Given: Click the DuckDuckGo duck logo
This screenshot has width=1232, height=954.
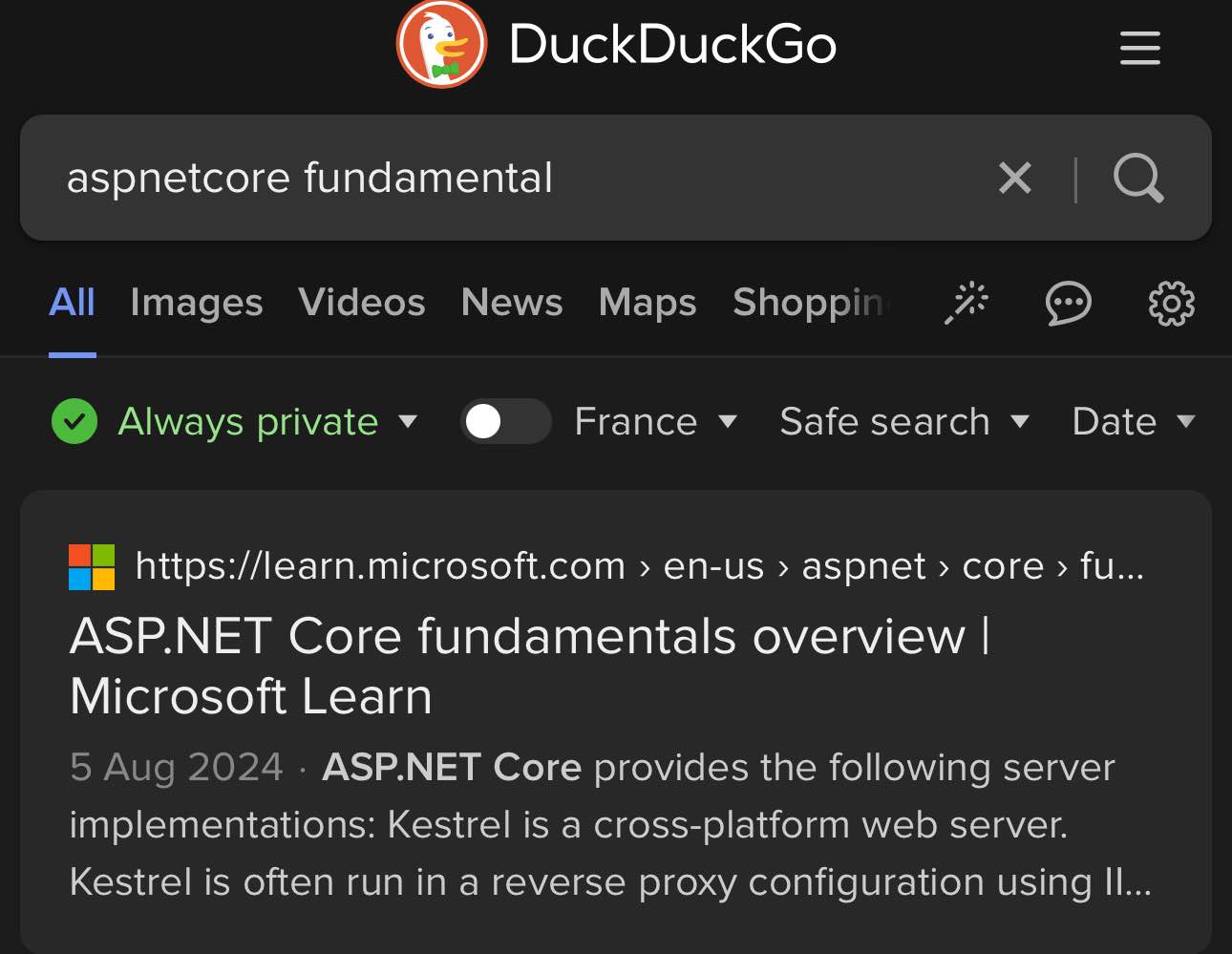Looking at the screenshot, I should click(x=441, y=45).
